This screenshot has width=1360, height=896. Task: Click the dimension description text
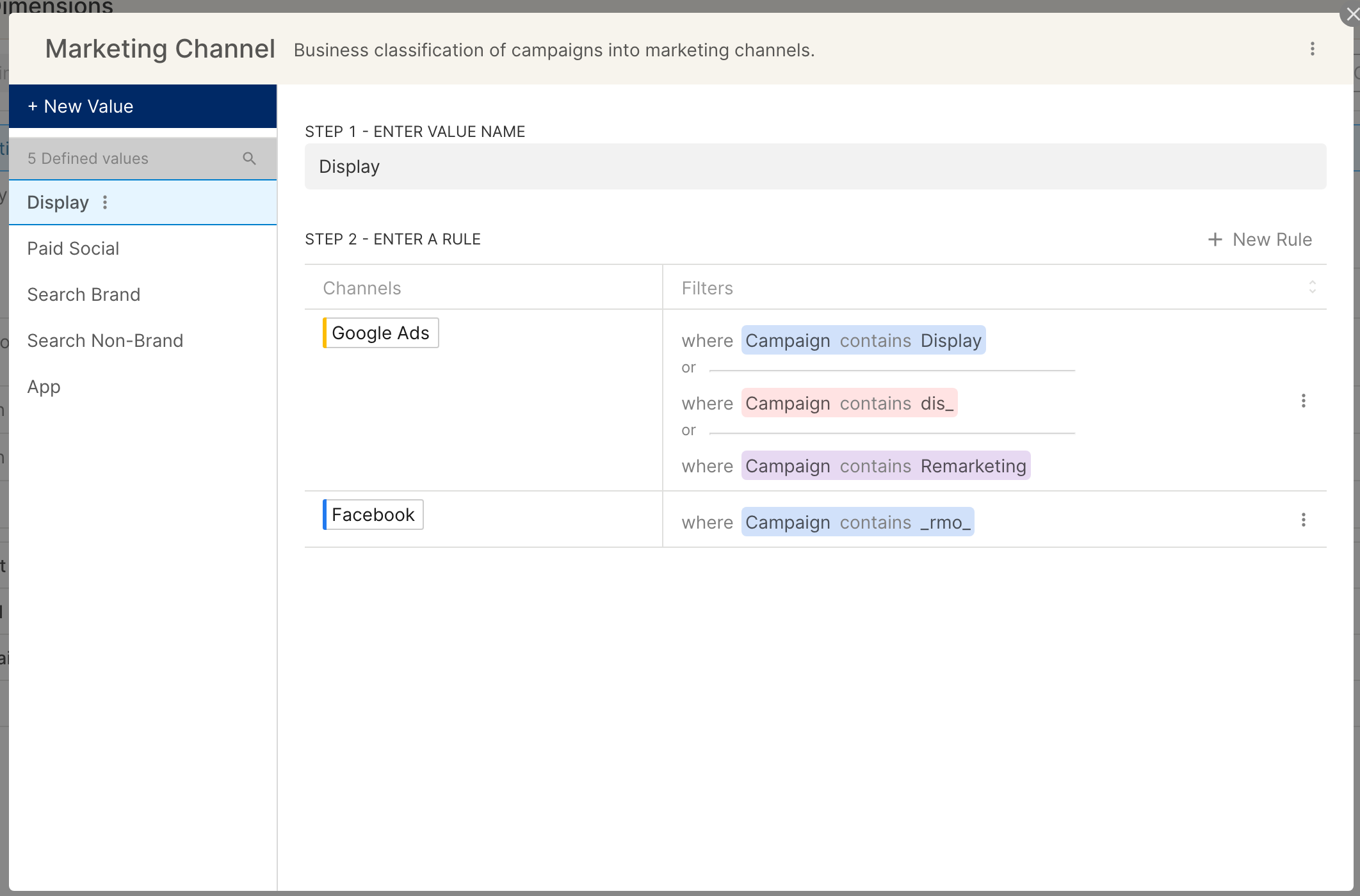[554, 50]
